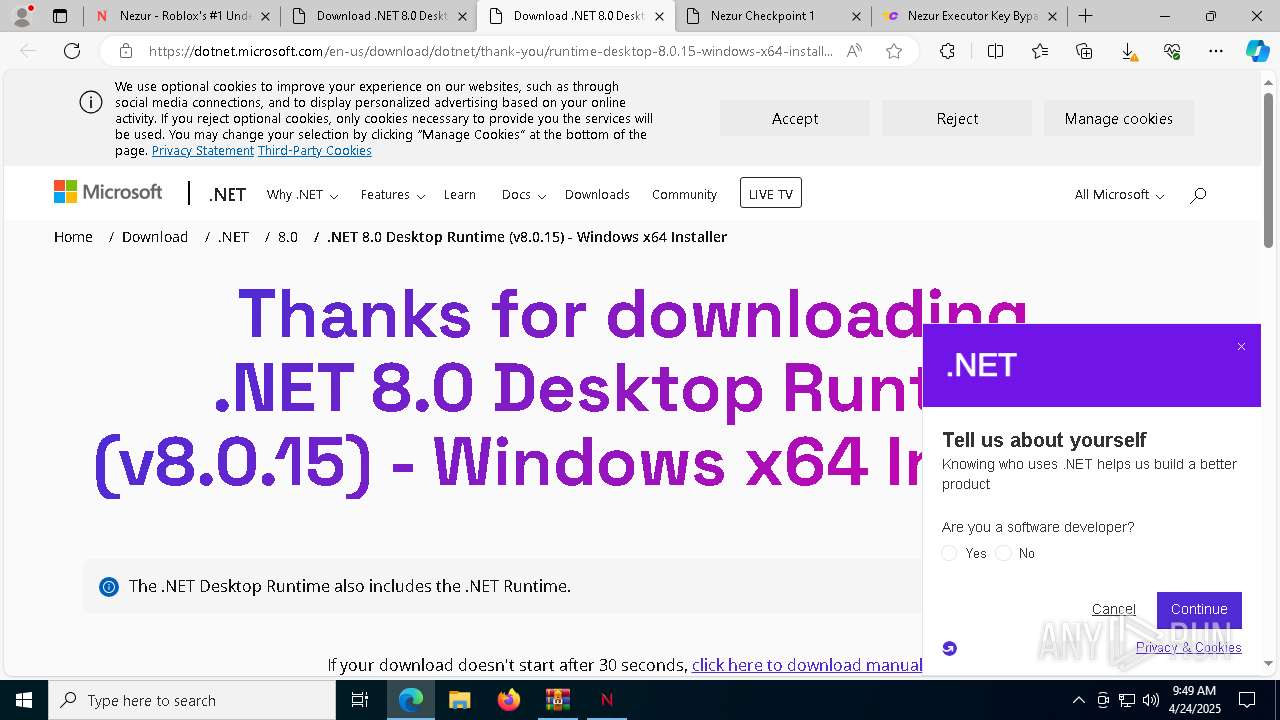
Task: Click the .NET brand link in header
Action: click(x=227, y=195)
